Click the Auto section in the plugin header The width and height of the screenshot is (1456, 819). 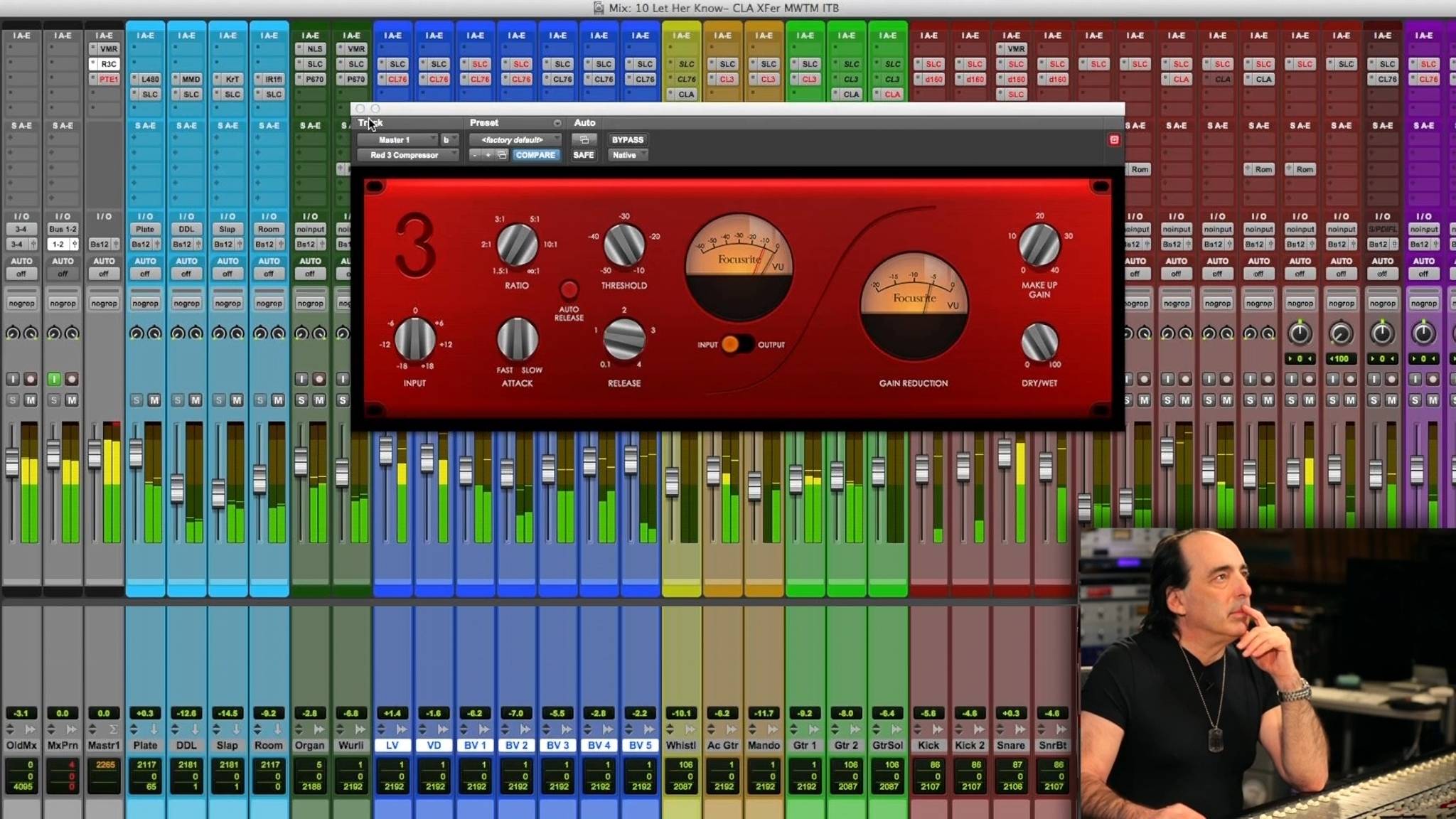(584, 122)
